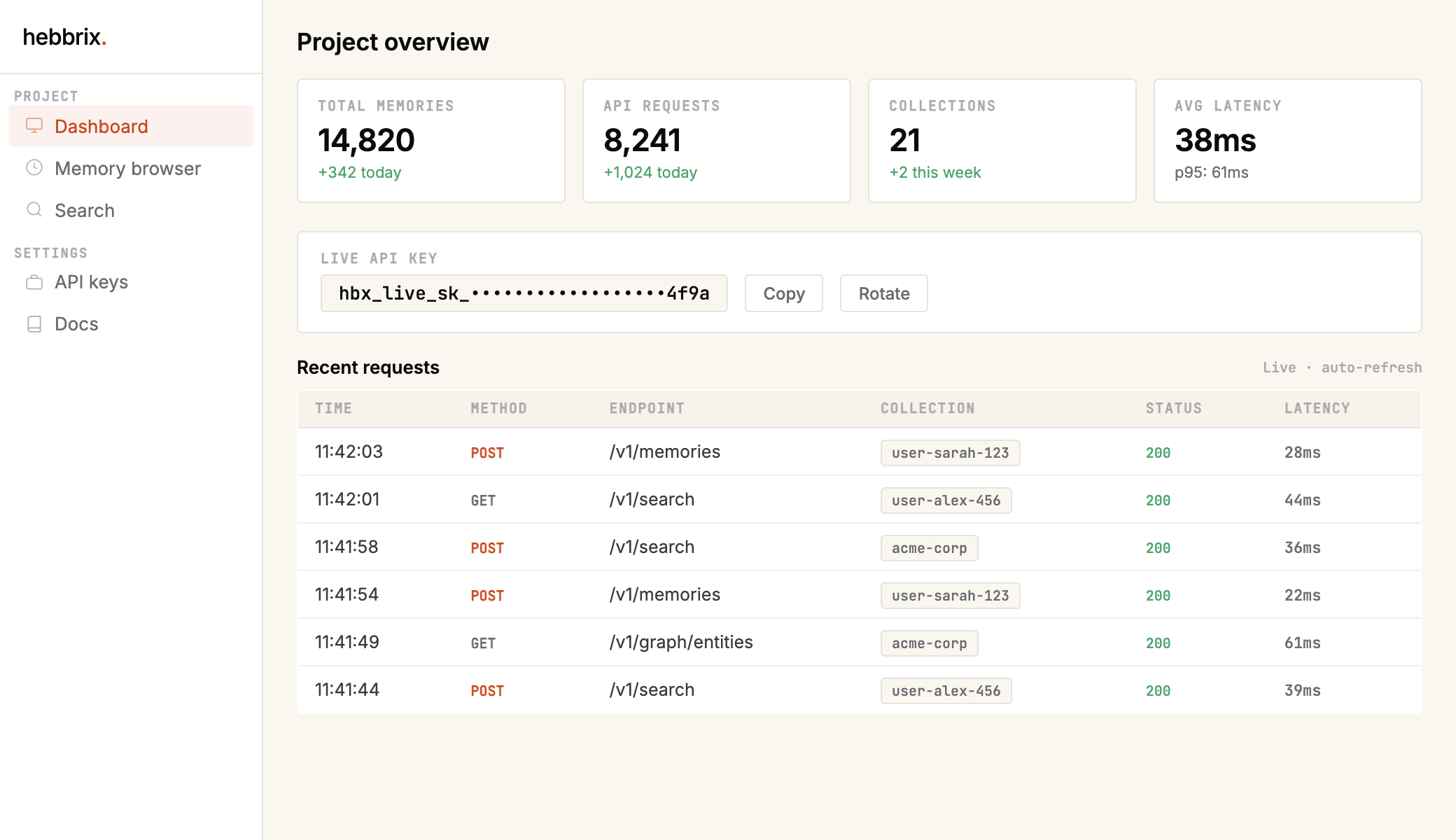Go to the Search page
The height and width of the screenshot is (840, 1456).
[x=131, y=210]
